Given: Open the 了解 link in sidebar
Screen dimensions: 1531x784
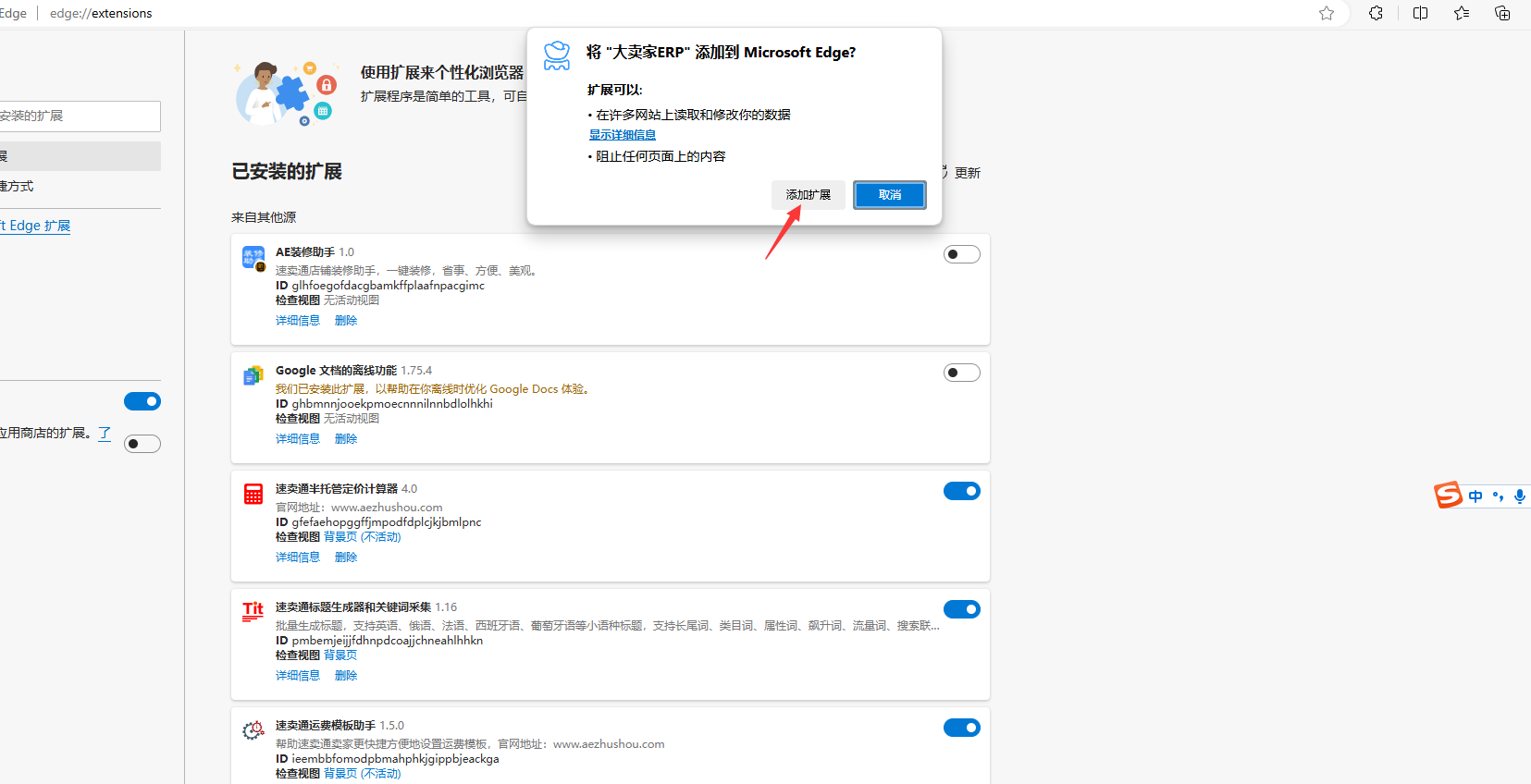Looking at the screenshot, I should pyautogui.click(x=105, y=433).
